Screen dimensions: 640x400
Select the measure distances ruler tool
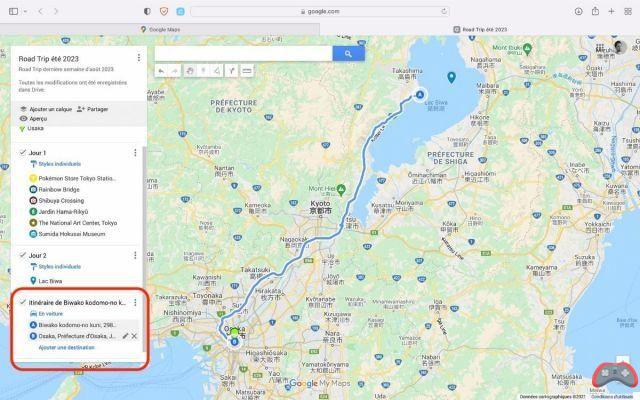point(247,71)
